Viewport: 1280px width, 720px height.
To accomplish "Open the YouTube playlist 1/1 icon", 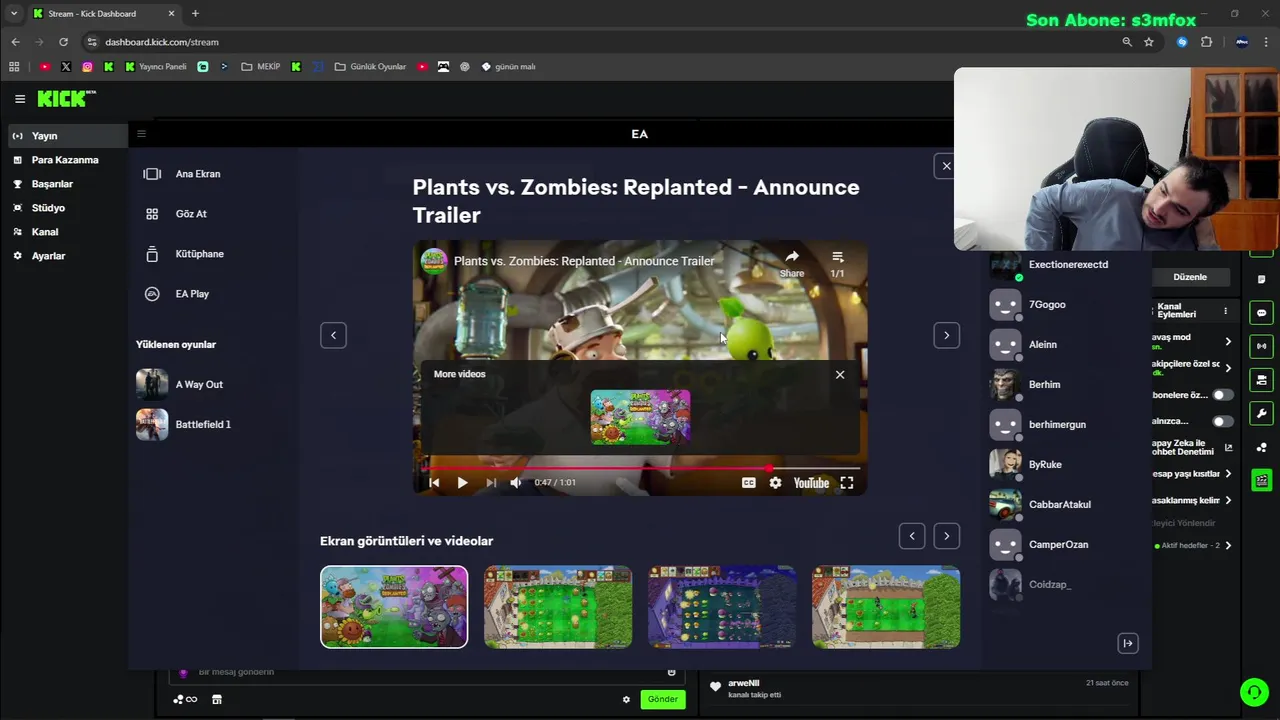I will pyautogui.click(x=837, y=263).
